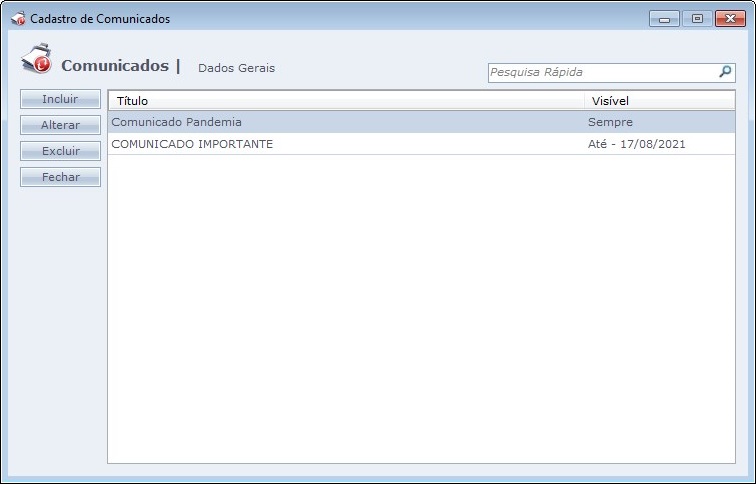Maximize the Cadastro de Comunicados window
This screenshot has width=756, height=484.
click(x=696, y=19)
